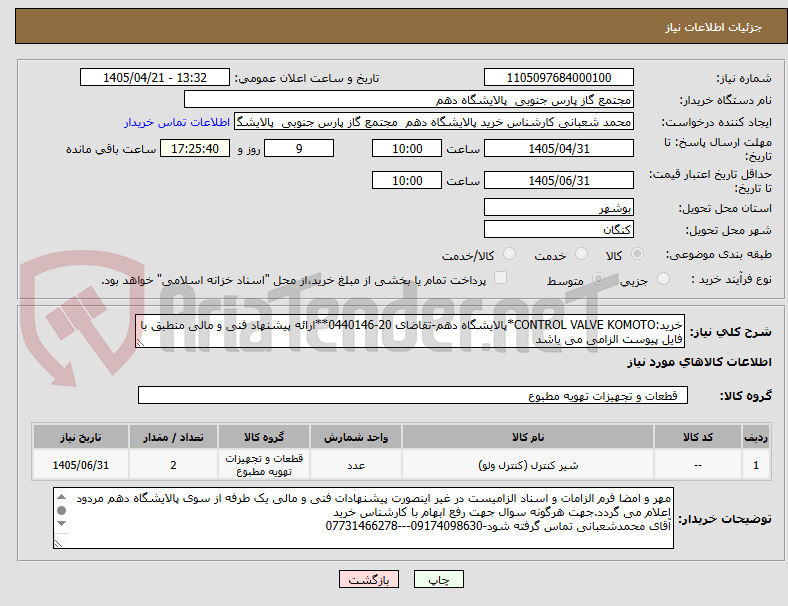Click the delivery province بوشهر field

pos(558,208)
